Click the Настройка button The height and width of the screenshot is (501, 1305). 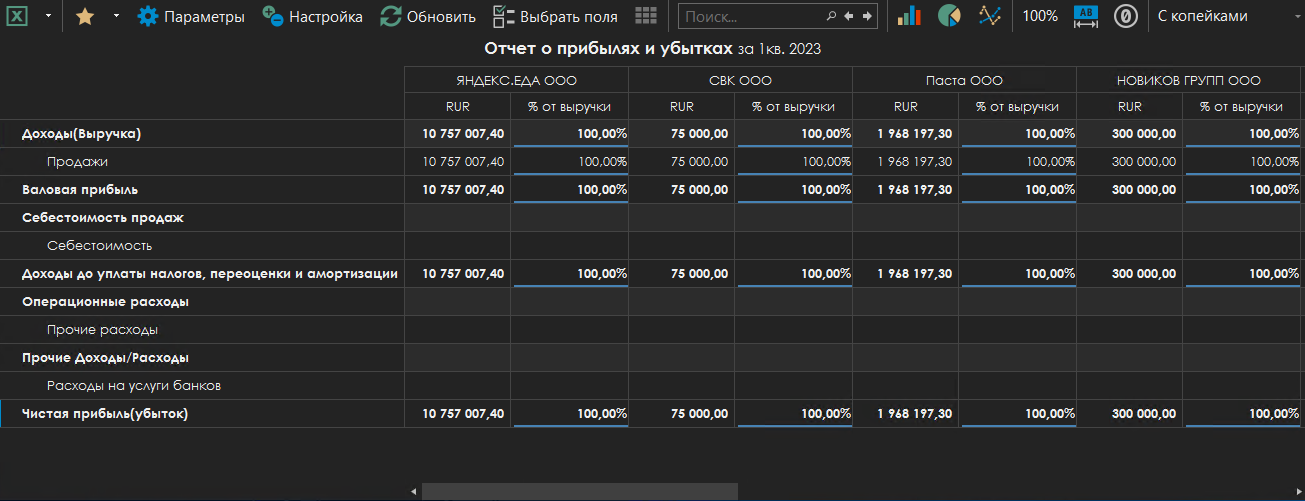click(x=312, y=16)
